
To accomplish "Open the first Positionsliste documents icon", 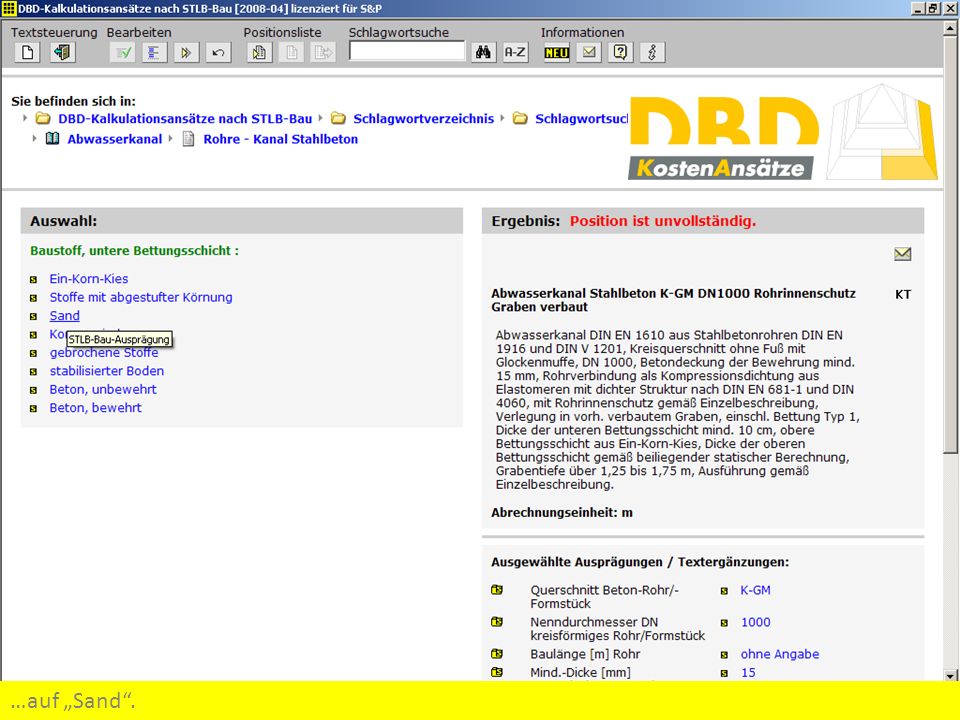I will point(260,53).
